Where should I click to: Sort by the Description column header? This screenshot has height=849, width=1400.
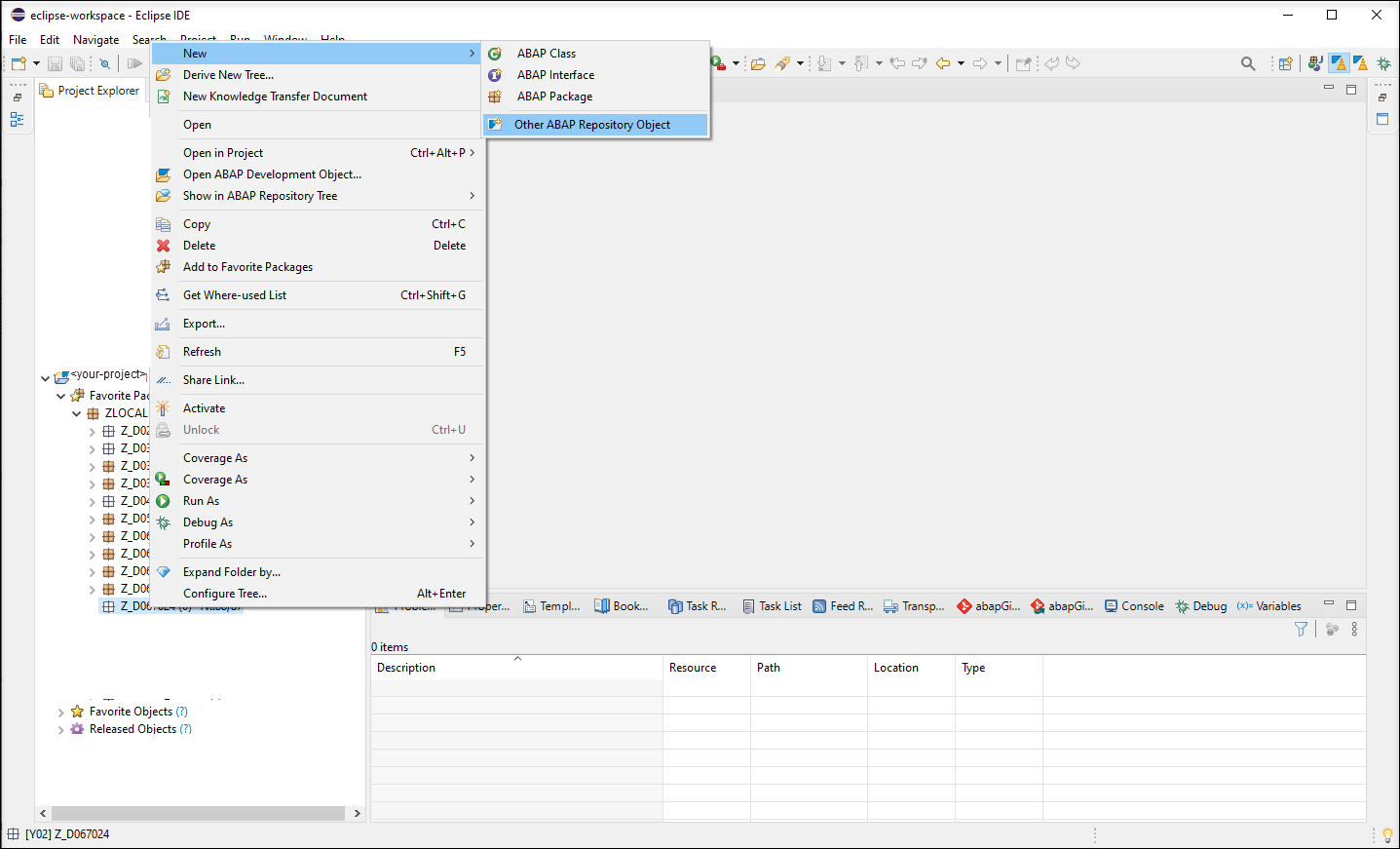(516, 668)
